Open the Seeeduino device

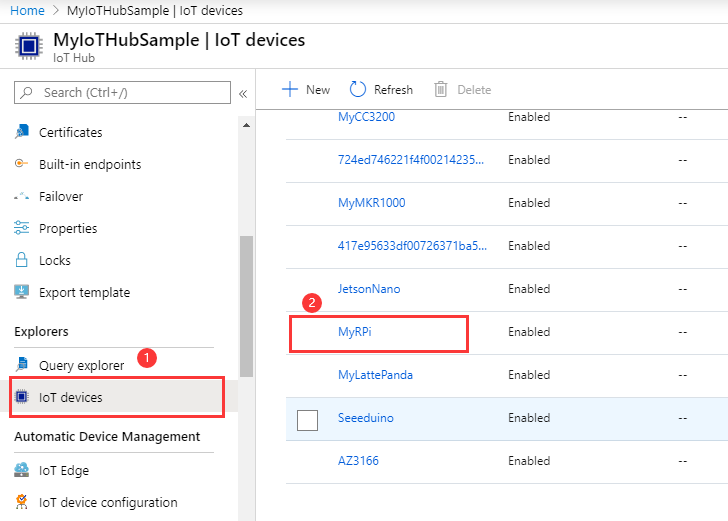pyautogui.click(x=366, y=418)
